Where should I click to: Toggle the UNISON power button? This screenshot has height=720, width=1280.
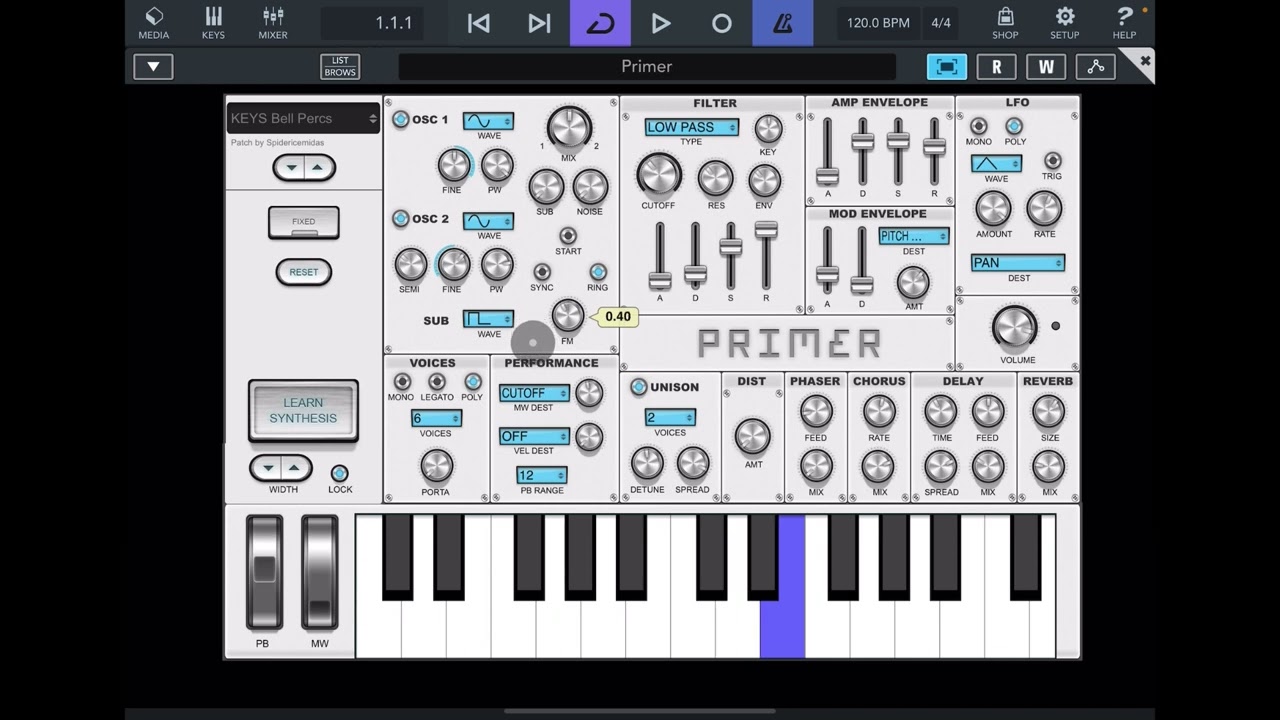pyautogui.click(x=639, y=387)
